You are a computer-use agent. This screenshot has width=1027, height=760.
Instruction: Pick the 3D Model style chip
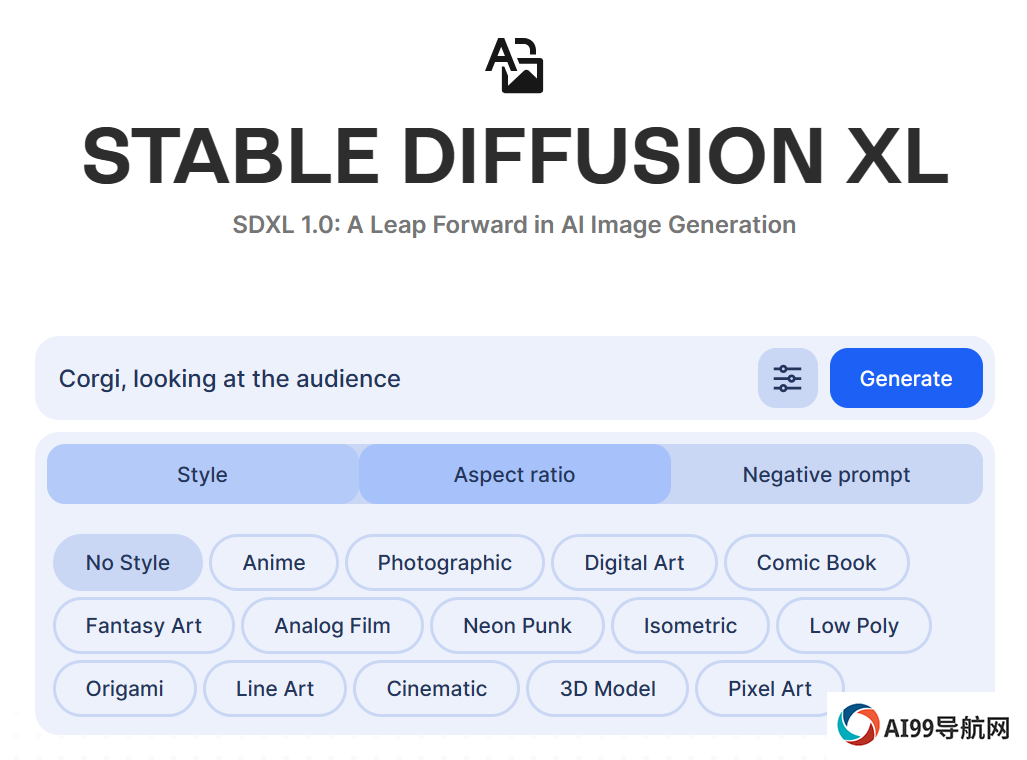pos(607,689)
